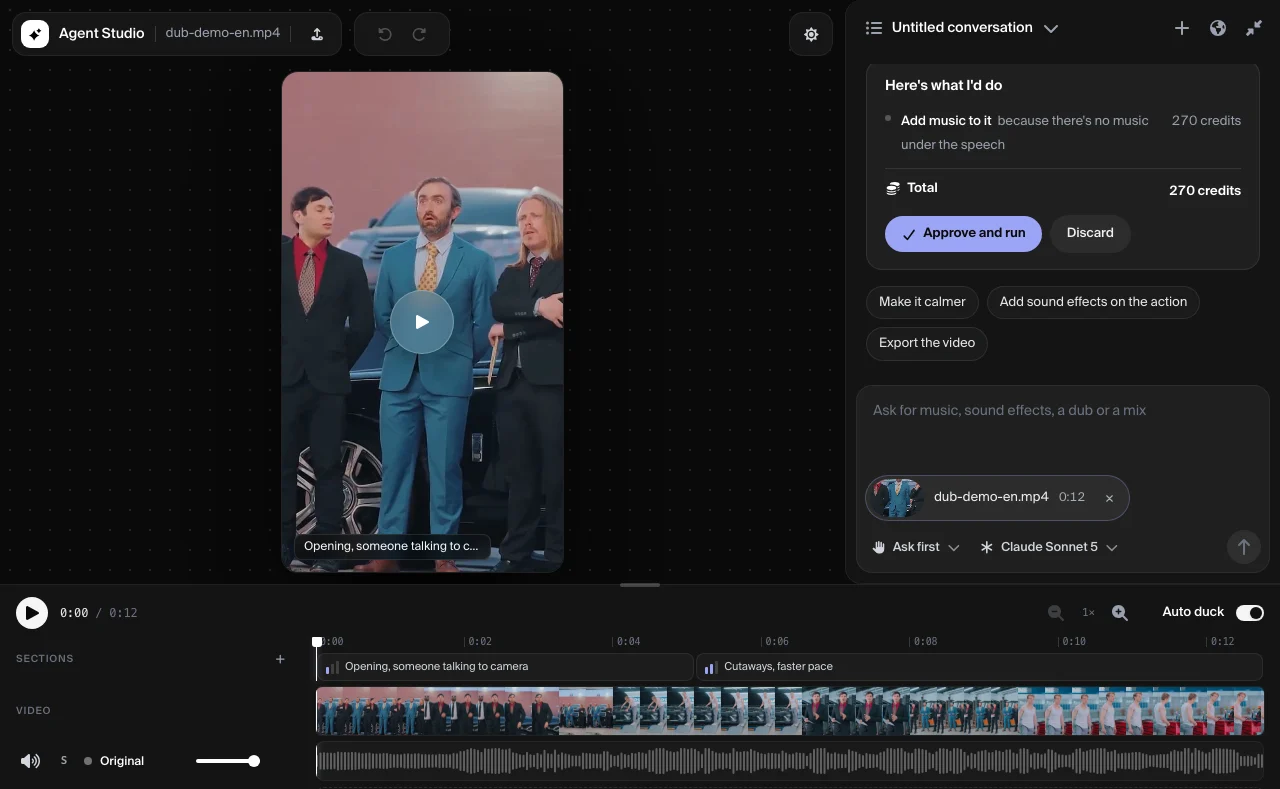Remove the dub-demo-en.mp4 attachment

coord(1109,498)
